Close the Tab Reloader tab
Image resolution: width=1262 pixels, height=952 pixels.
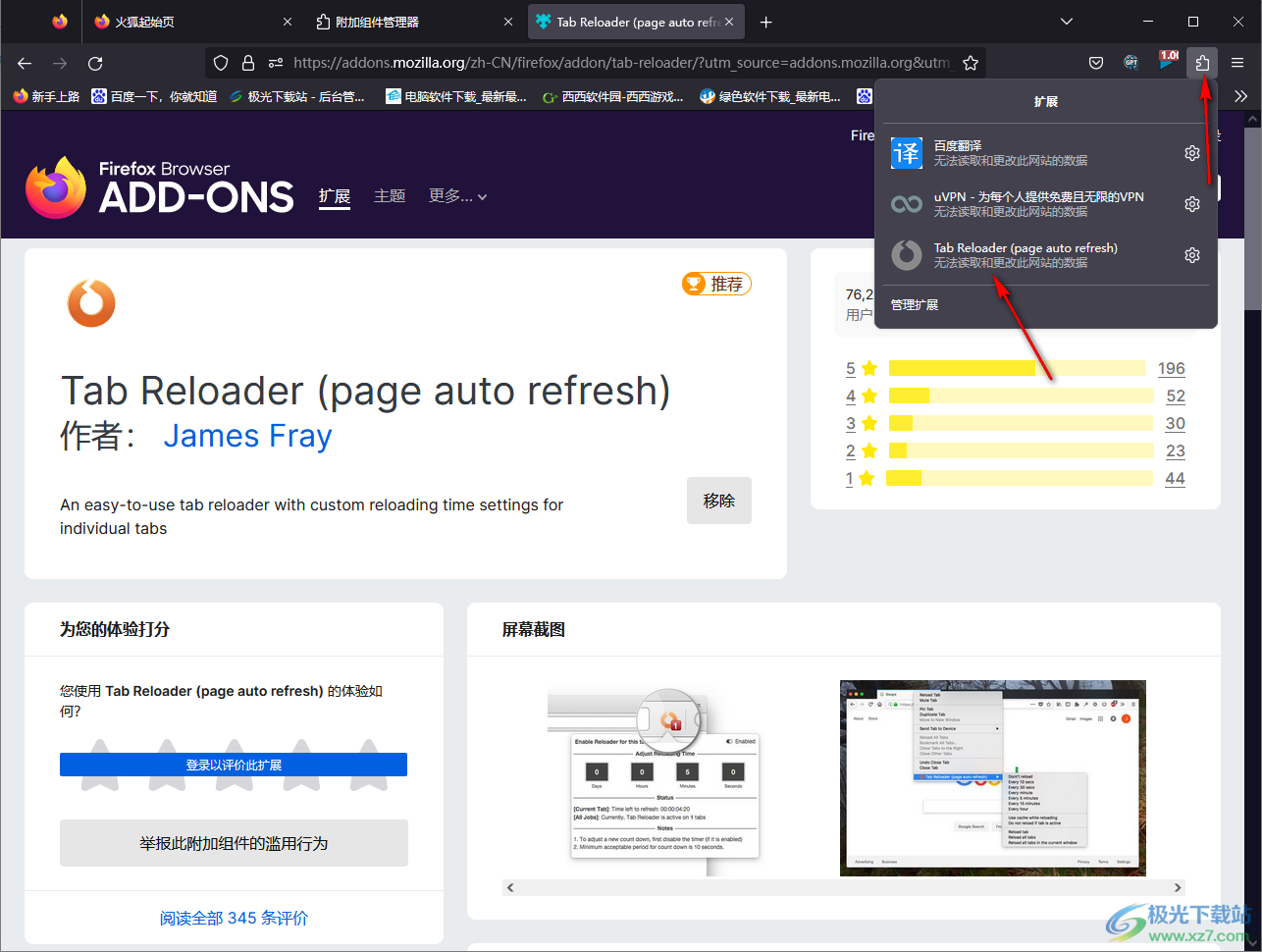(x=729, y=22)
